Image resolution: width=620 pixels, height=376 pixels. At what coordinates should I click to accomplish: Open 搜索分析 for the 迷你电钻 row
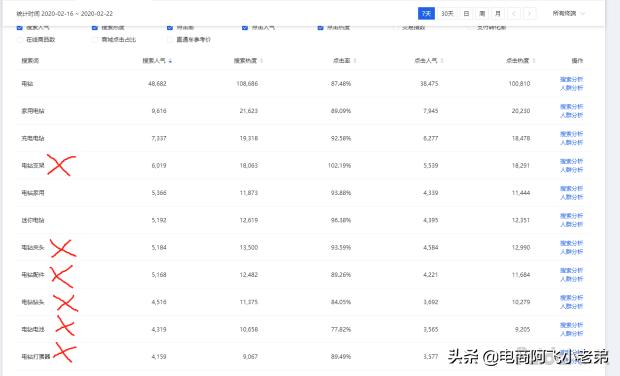tap(571, 216)
